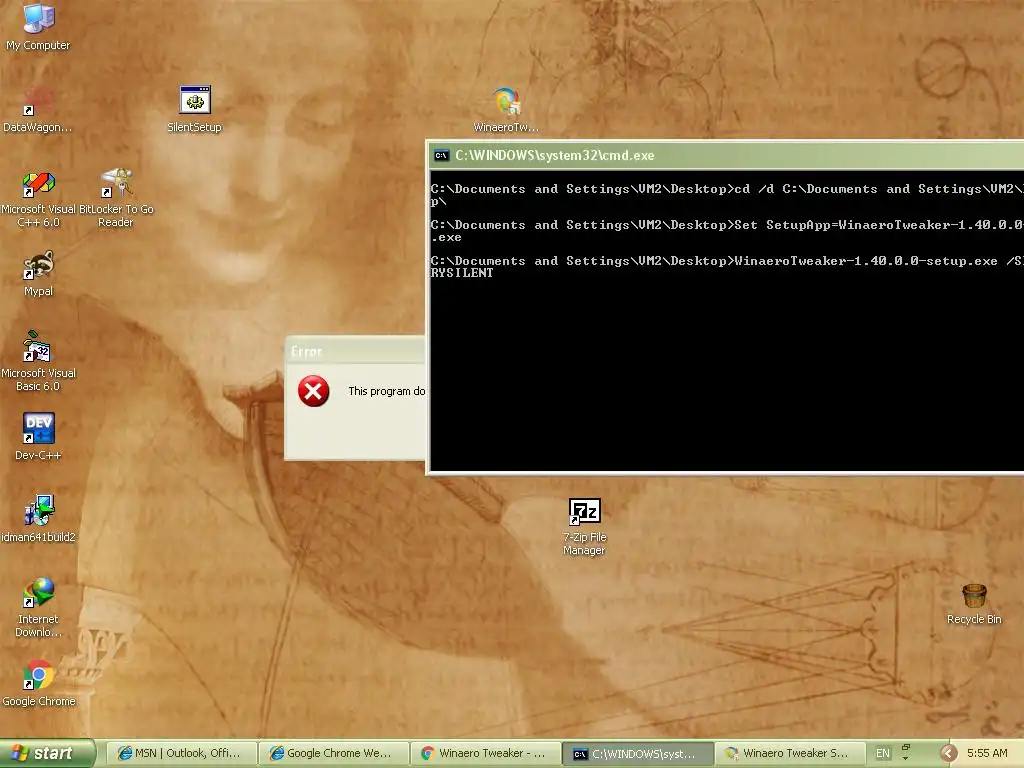Switch to C:\WINDOWS\syst... taskbar button
This screenshot has height=768, width=1024.
point(637,754)
